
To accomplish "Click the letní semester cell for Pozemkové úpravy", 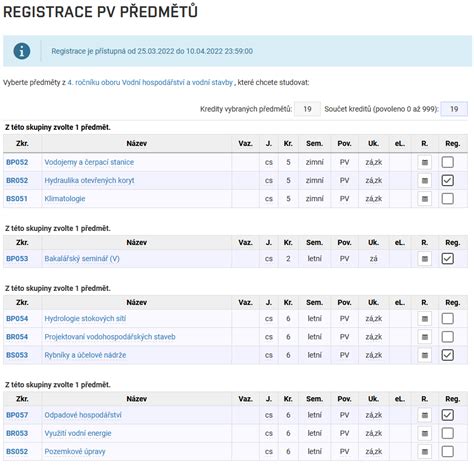I will tap(315, 451).
